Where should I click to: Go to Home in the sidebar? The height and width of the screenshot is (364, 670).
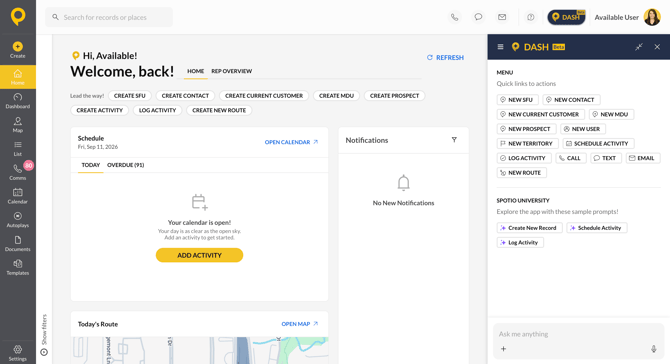(x=18, y=77)
